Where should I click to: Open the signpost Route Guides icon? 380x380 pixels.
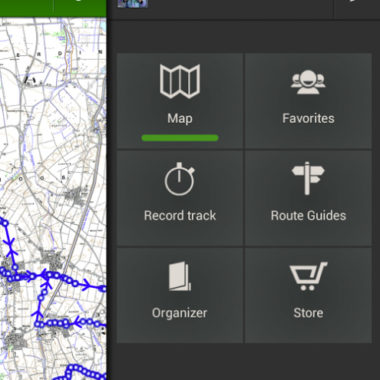308,178
